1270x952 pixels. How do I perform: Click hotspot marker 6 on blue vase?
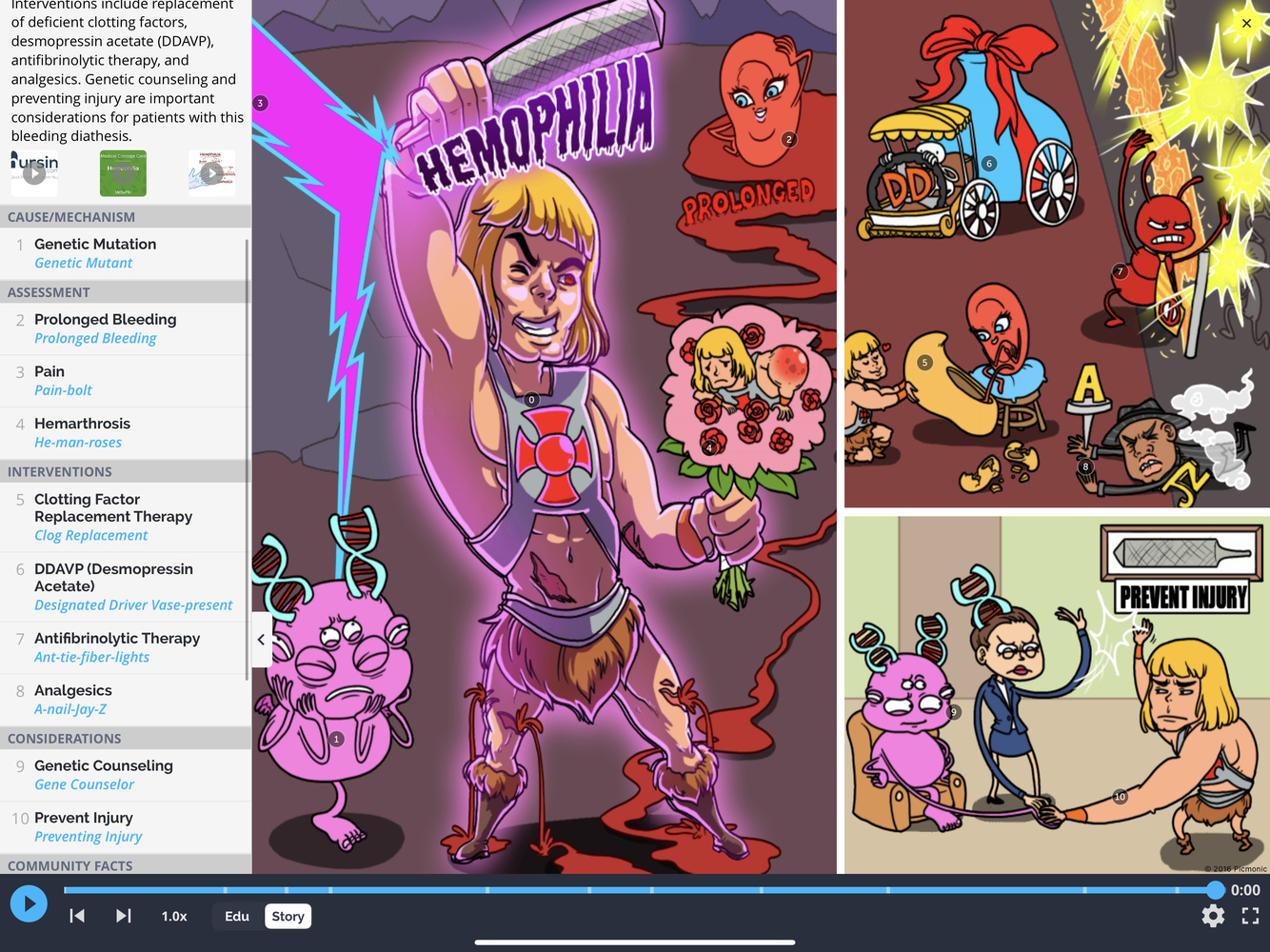[989, 164]
